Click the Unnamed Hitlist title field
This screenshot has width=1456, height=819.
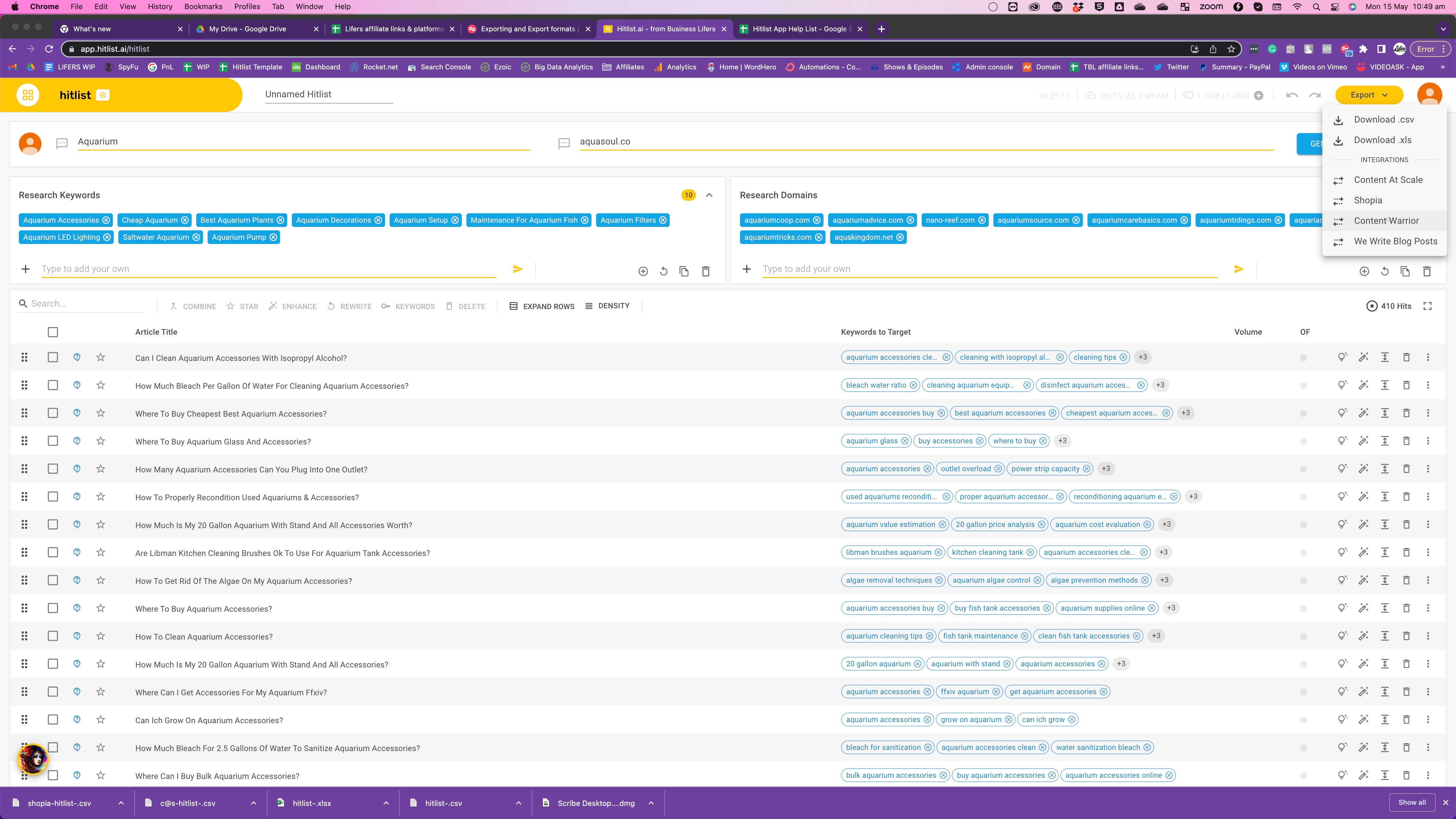point(328,94)
